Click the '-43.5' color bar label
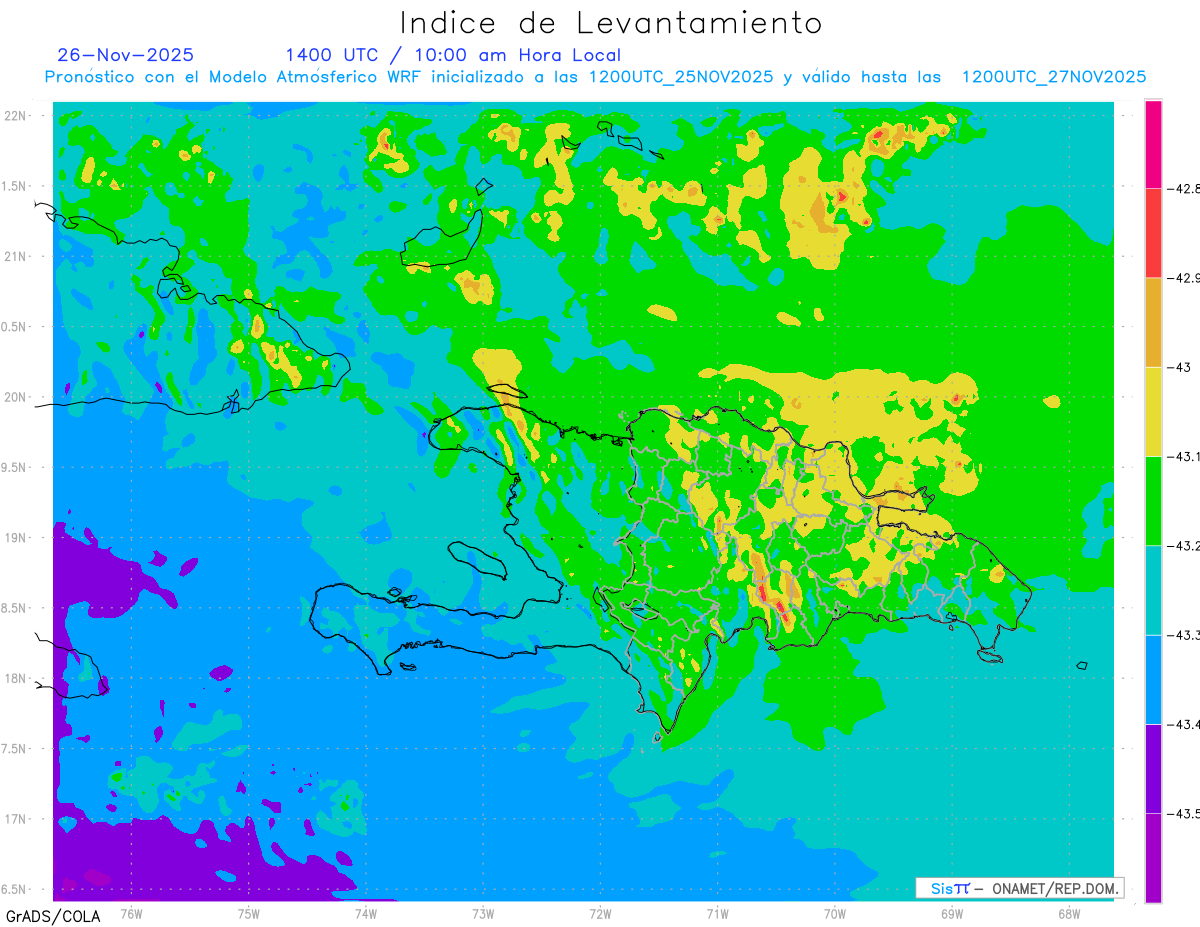This screenshot has width=1200, height=927. point(1183,814)
